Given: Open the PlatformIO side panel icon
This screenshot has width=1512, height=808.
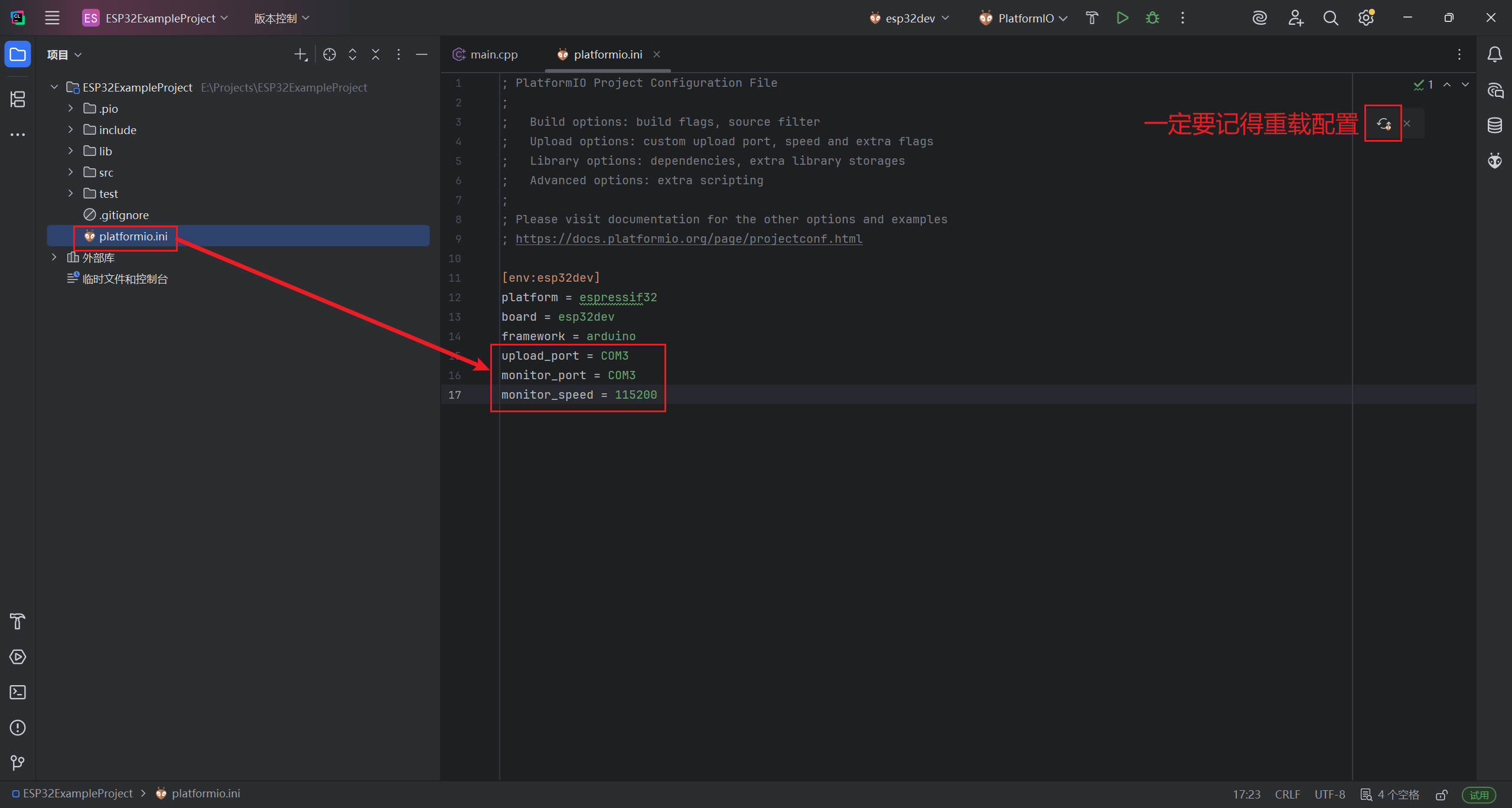Looking at the screenshot, I should click(x=1494, y=161).
